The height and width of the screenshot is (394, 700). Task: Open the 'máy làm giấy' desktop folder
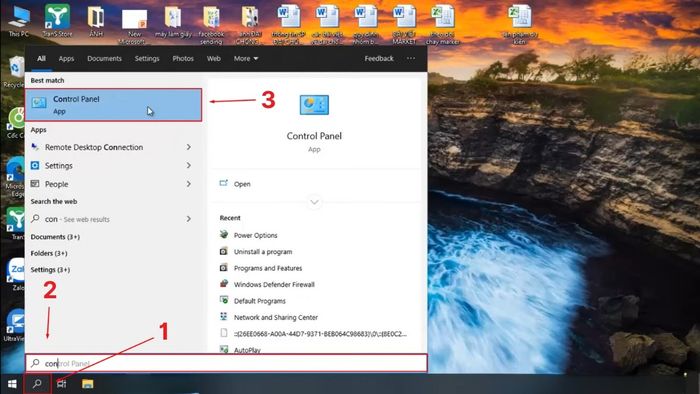pyautogui.click(x=173, y=20)
